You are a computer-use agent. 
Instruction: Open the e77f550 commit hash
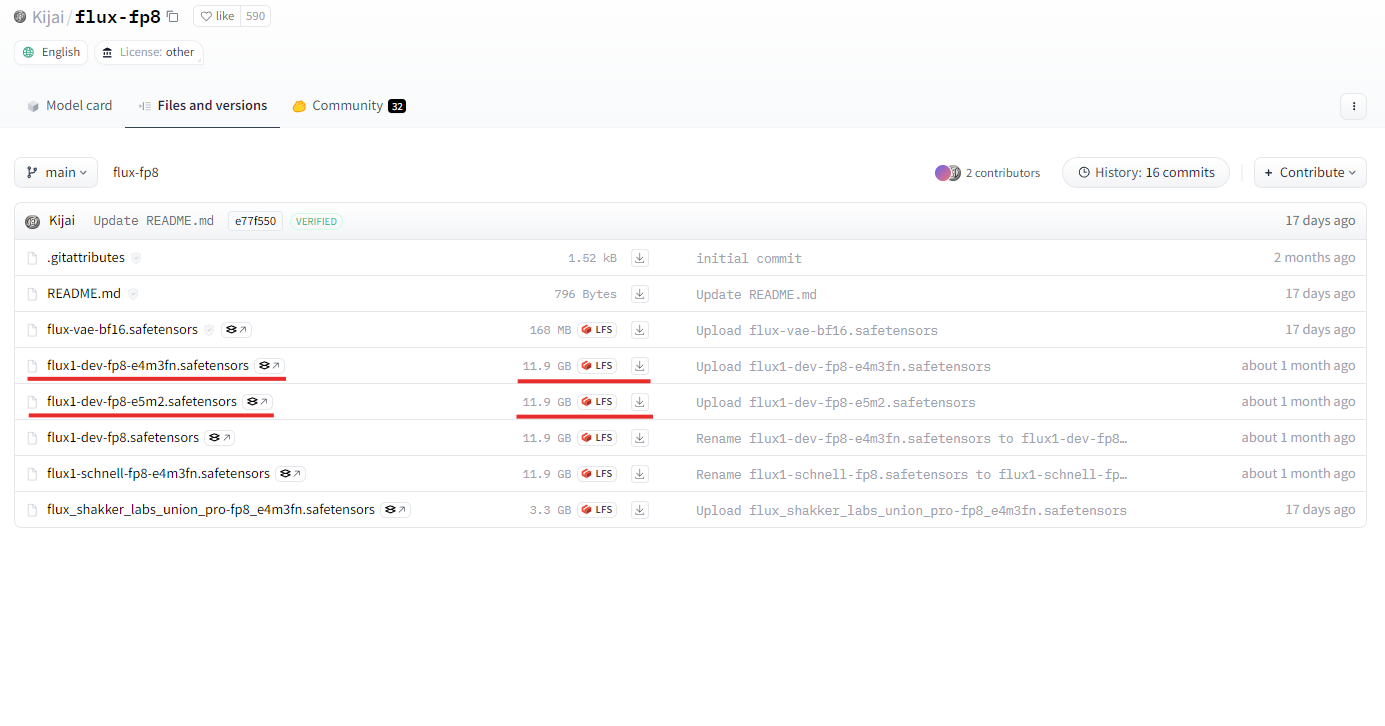point(255,221)
